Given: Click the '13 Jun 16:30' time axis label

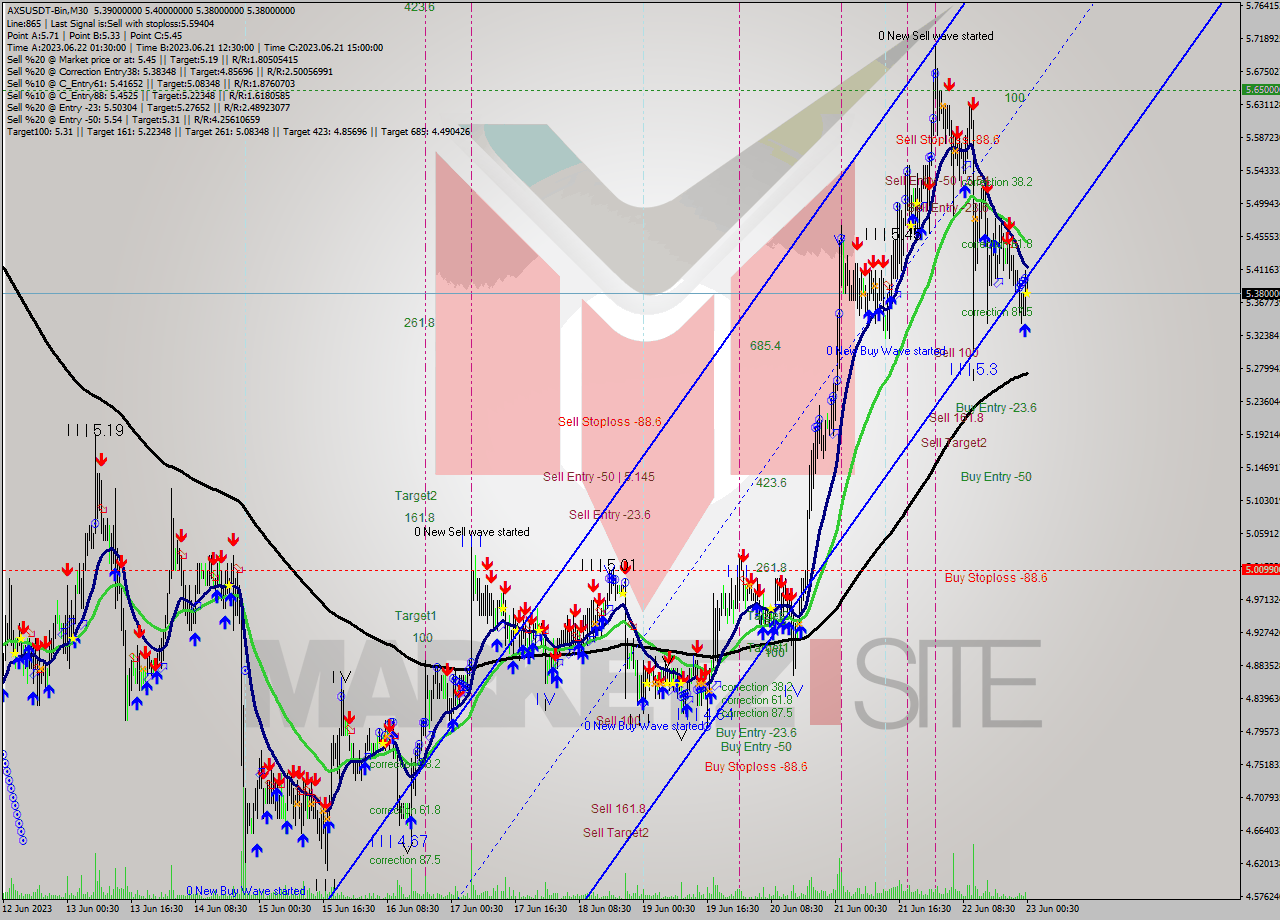Looking at the screenshot, I should click(x=157, y=909).
